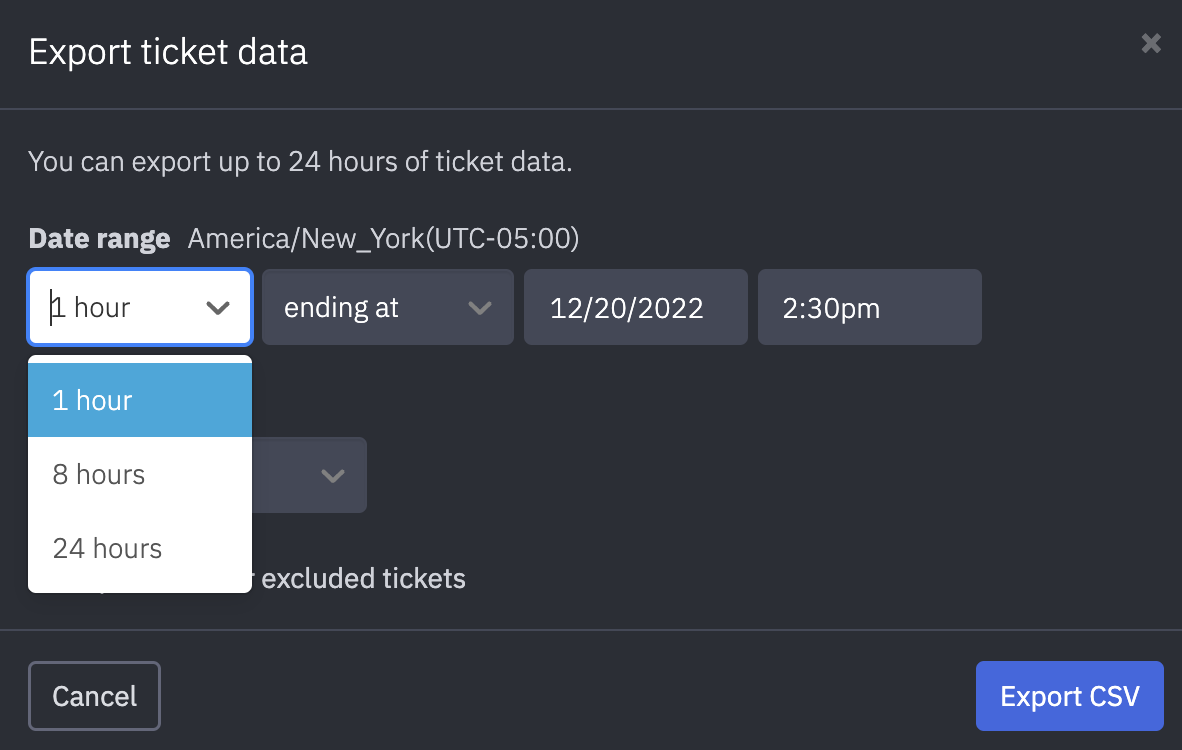Click the 12/20/2022 date field
Screen dimensions: 1182x750
click(635, 308)
